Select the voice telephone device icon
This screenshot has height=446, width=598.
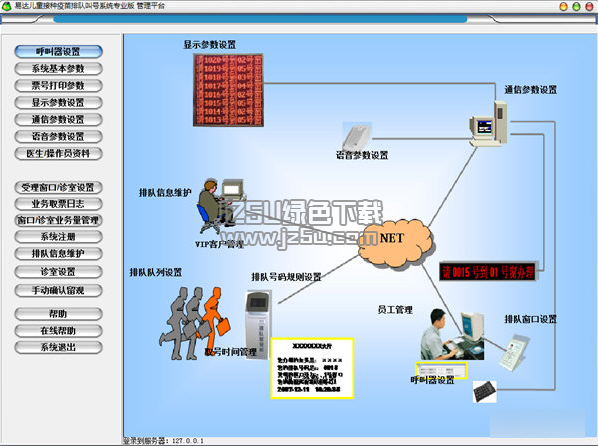pyautogui.click(x=357, y=137)
